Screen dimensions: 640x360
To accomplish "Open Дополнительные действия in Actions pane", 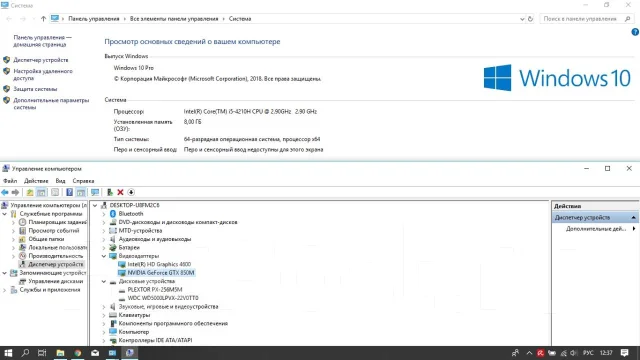I will coord(596,229).
